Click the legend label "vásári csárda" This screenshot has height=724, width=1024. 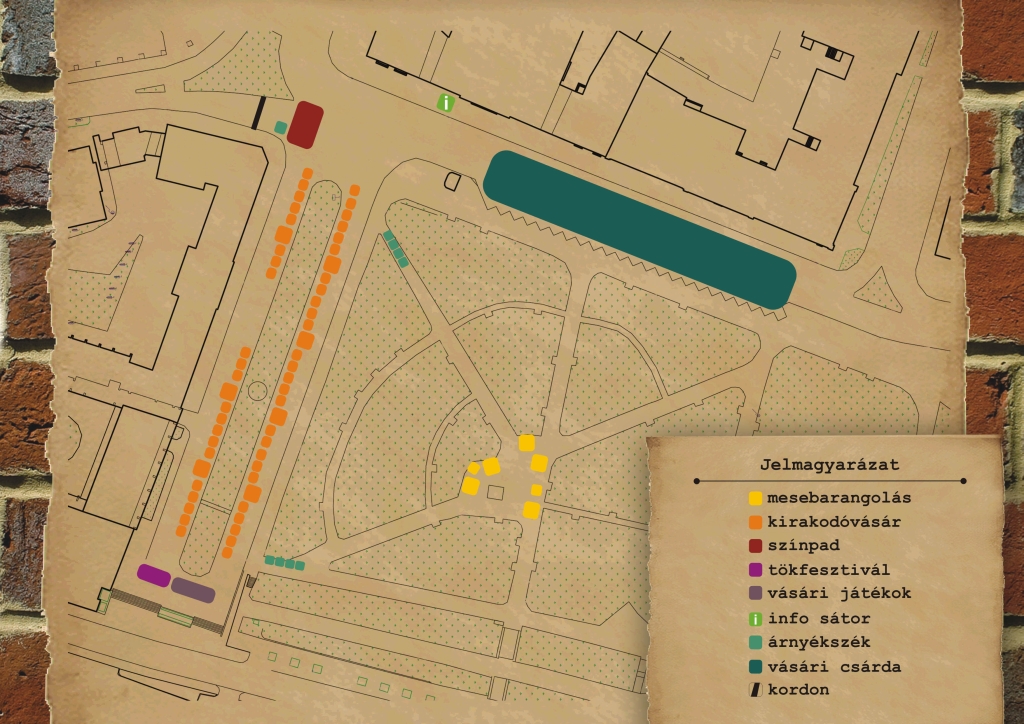(834, 667)
